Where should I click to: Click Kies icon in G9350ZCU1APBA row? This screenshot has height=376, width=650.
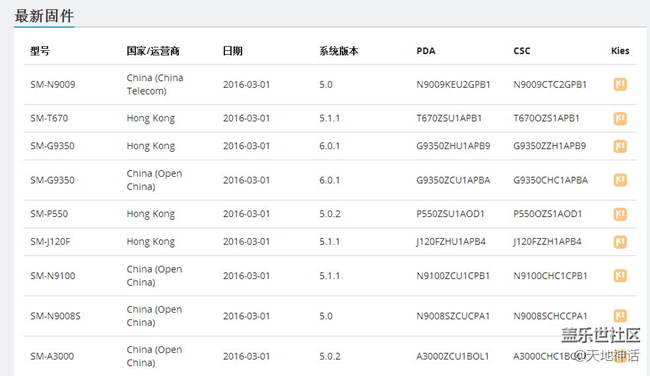(620, 180)
